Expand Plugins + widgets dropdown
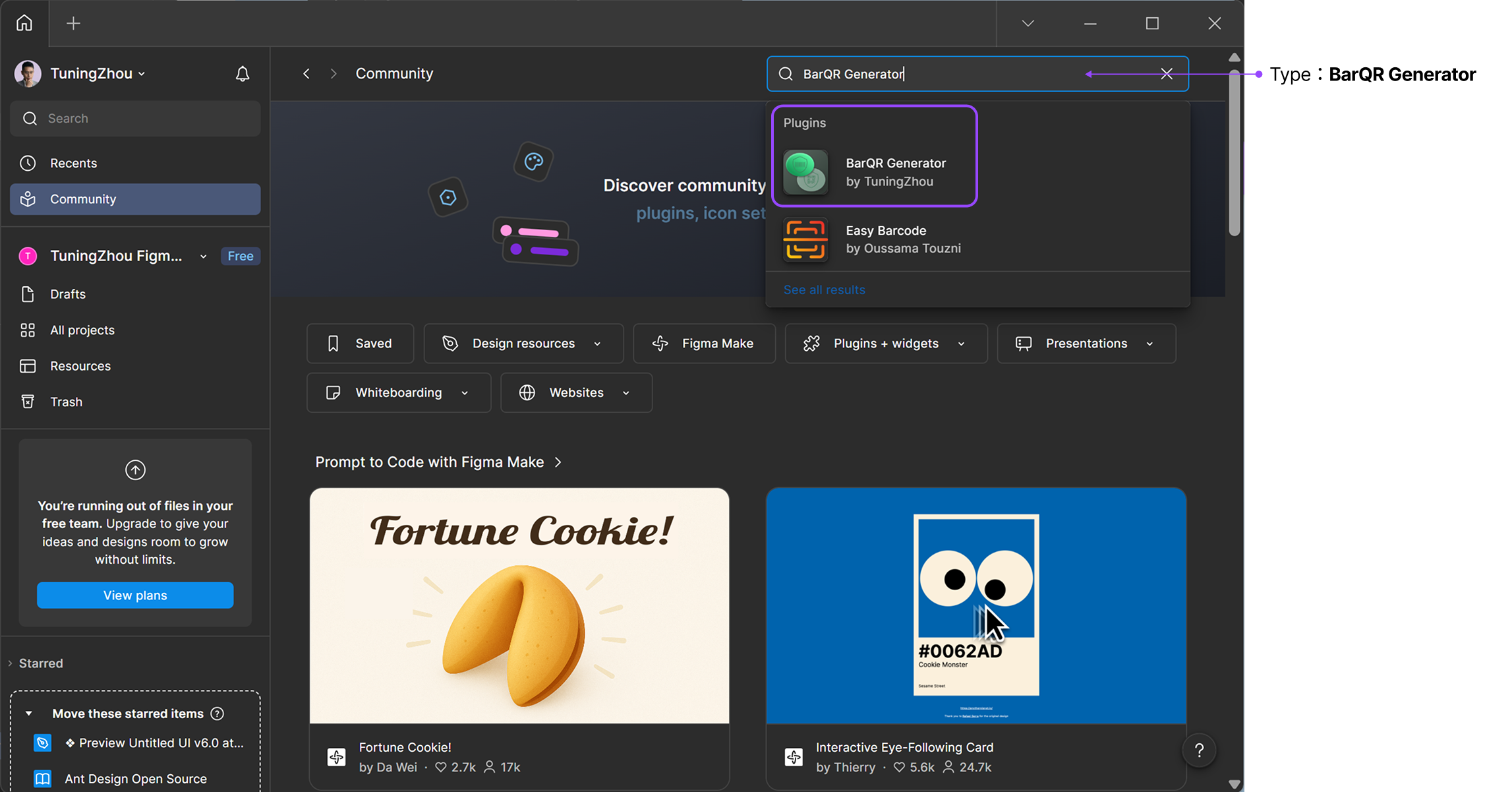This screenshot has width=1512, height=792. [886, 344]
